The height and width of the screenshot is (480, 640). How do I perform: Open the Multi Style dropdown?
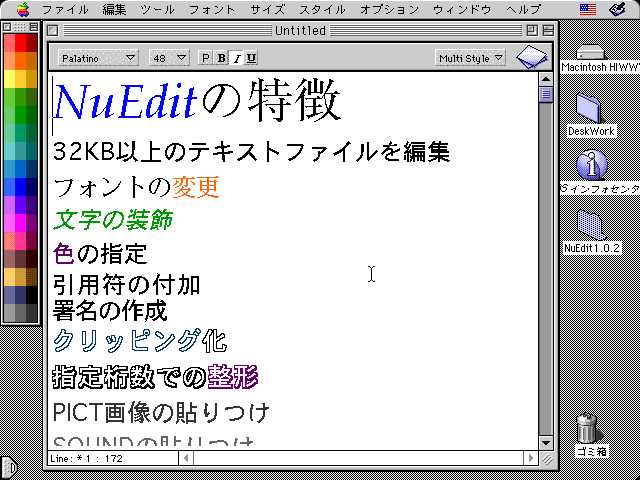(x=470, y=58)
